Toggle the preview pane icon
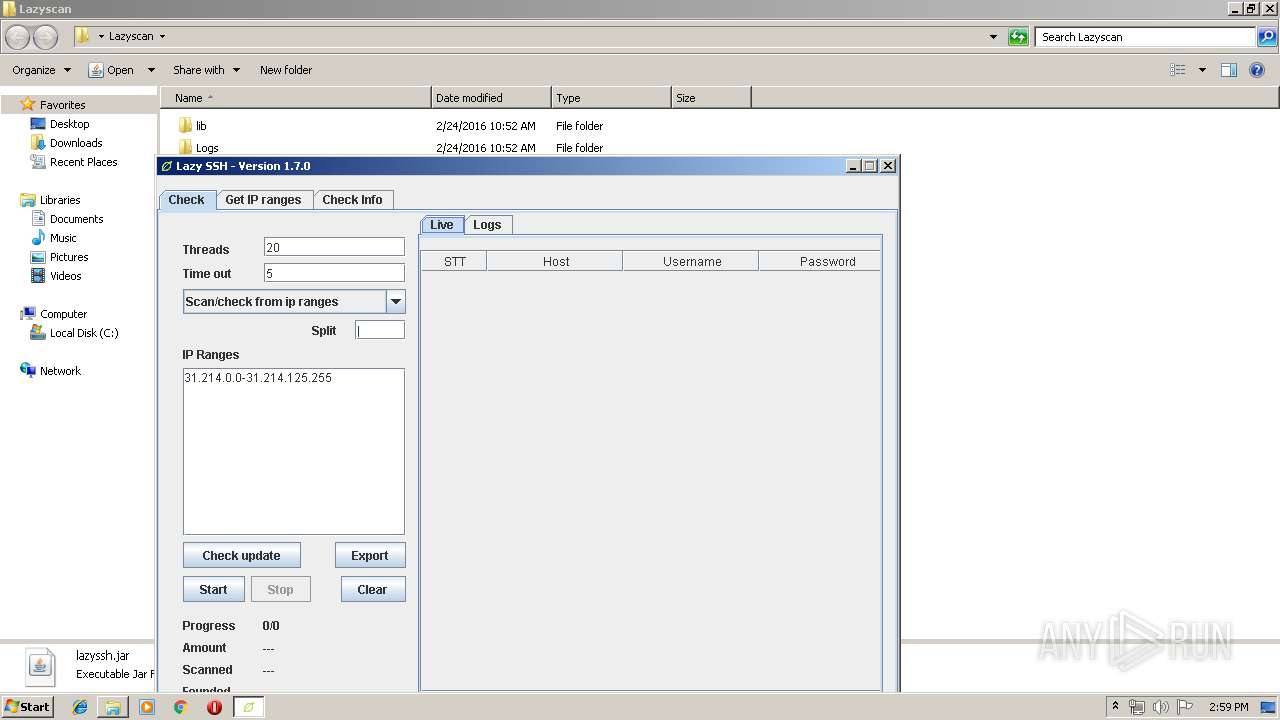Image resolution: width=1280 pixels, height=720 pixels. (1229, 70)
